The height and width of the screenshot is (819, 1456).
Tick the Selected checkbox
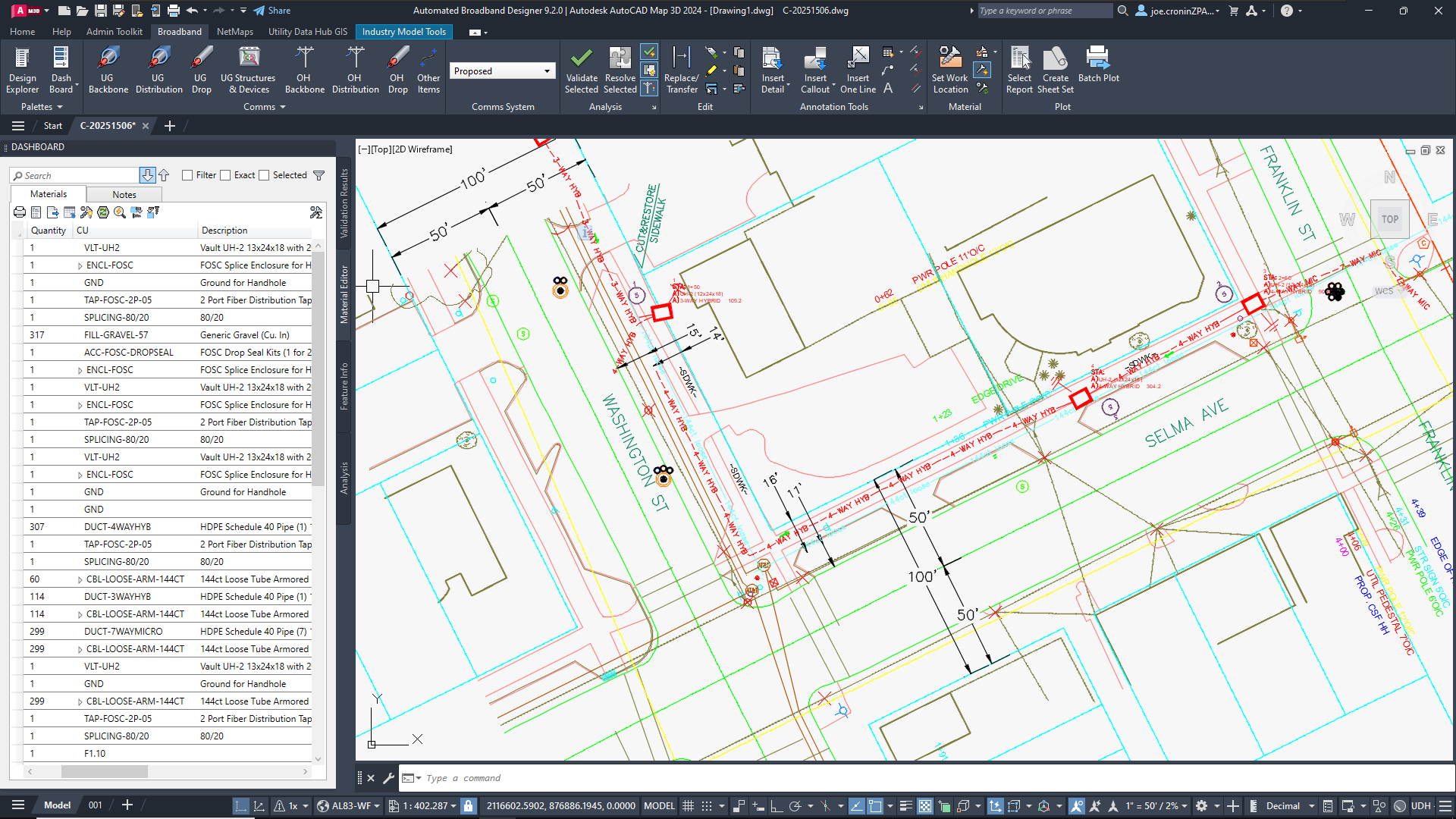tap(264, 175)
